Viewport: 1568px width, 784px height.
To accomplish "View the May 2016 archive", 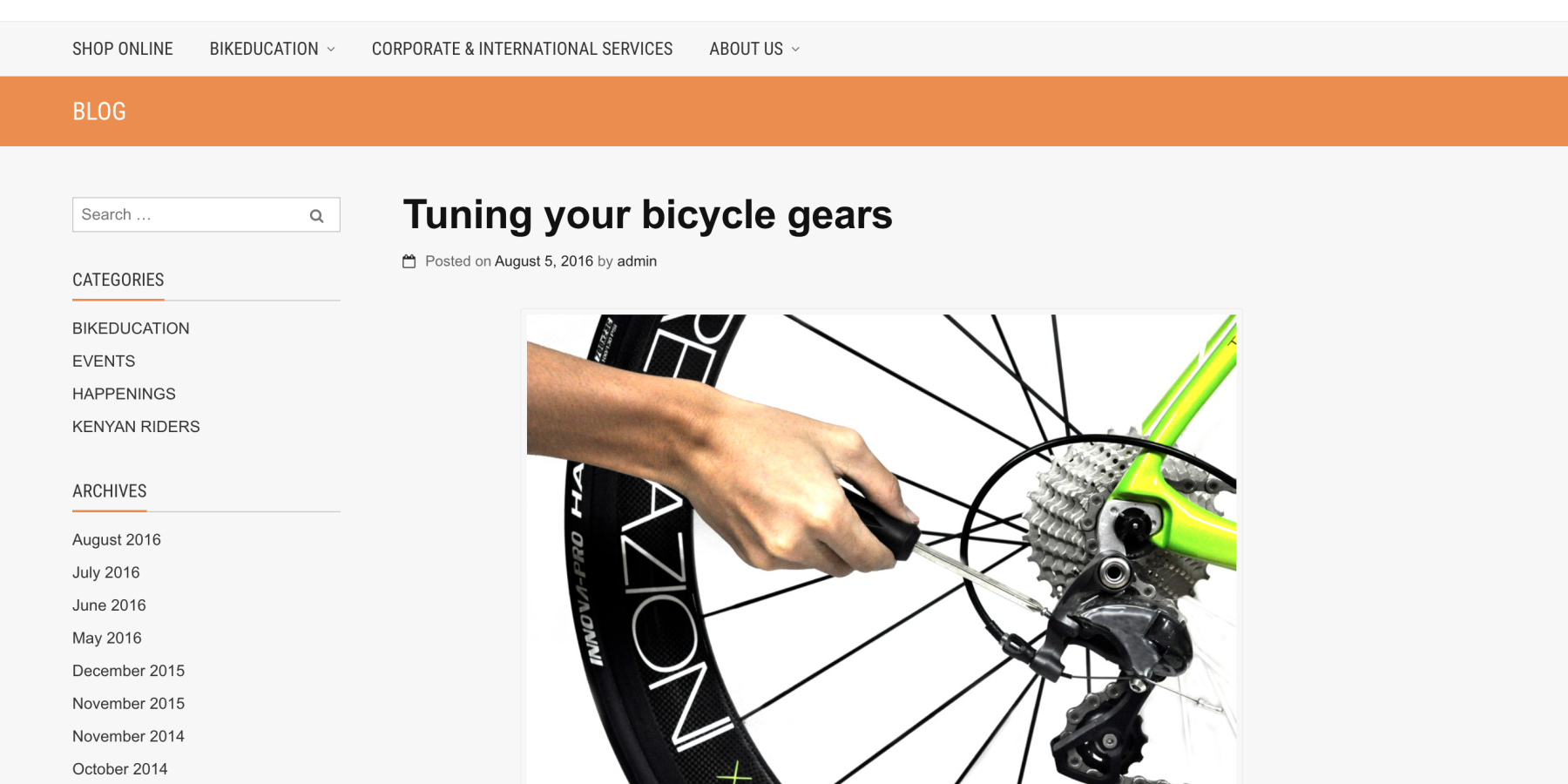I will (107, 638).
